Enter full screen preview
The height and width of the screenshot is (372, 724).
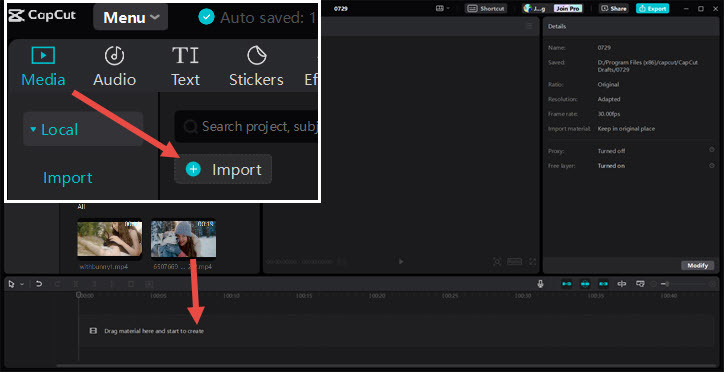(x=532, y=262)
